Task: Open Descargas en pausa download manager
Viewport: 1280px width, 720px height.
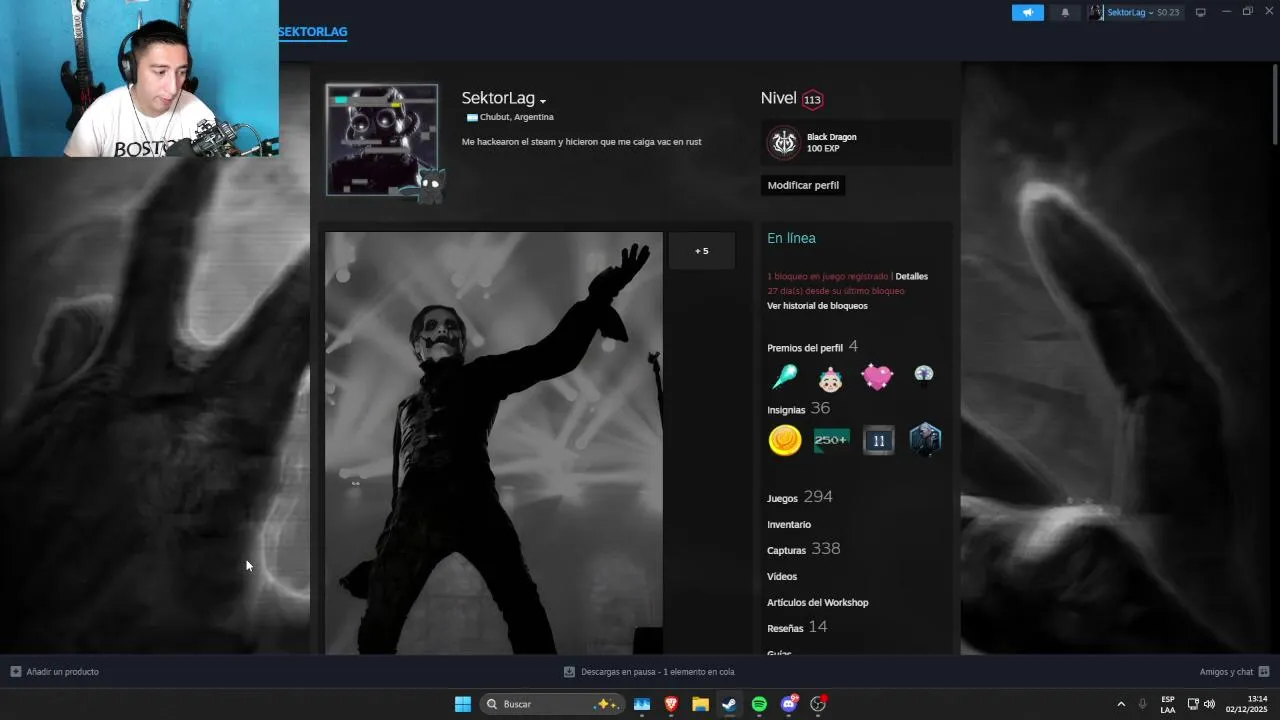Action: [657, 672]
